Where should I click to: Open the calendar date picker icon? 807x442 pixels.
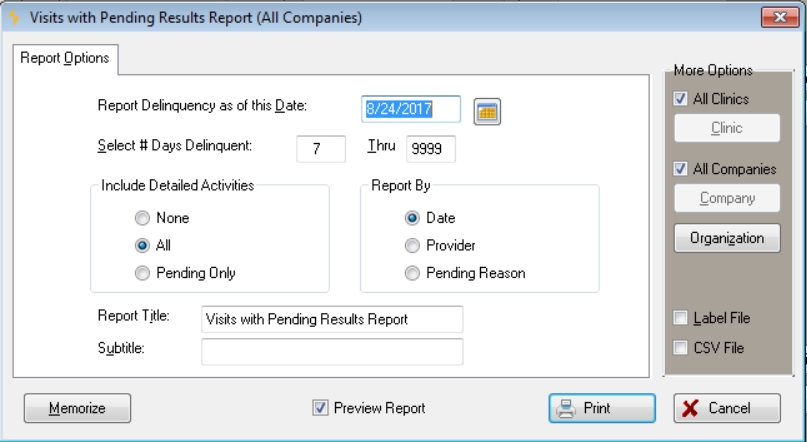tap(487, 112)
